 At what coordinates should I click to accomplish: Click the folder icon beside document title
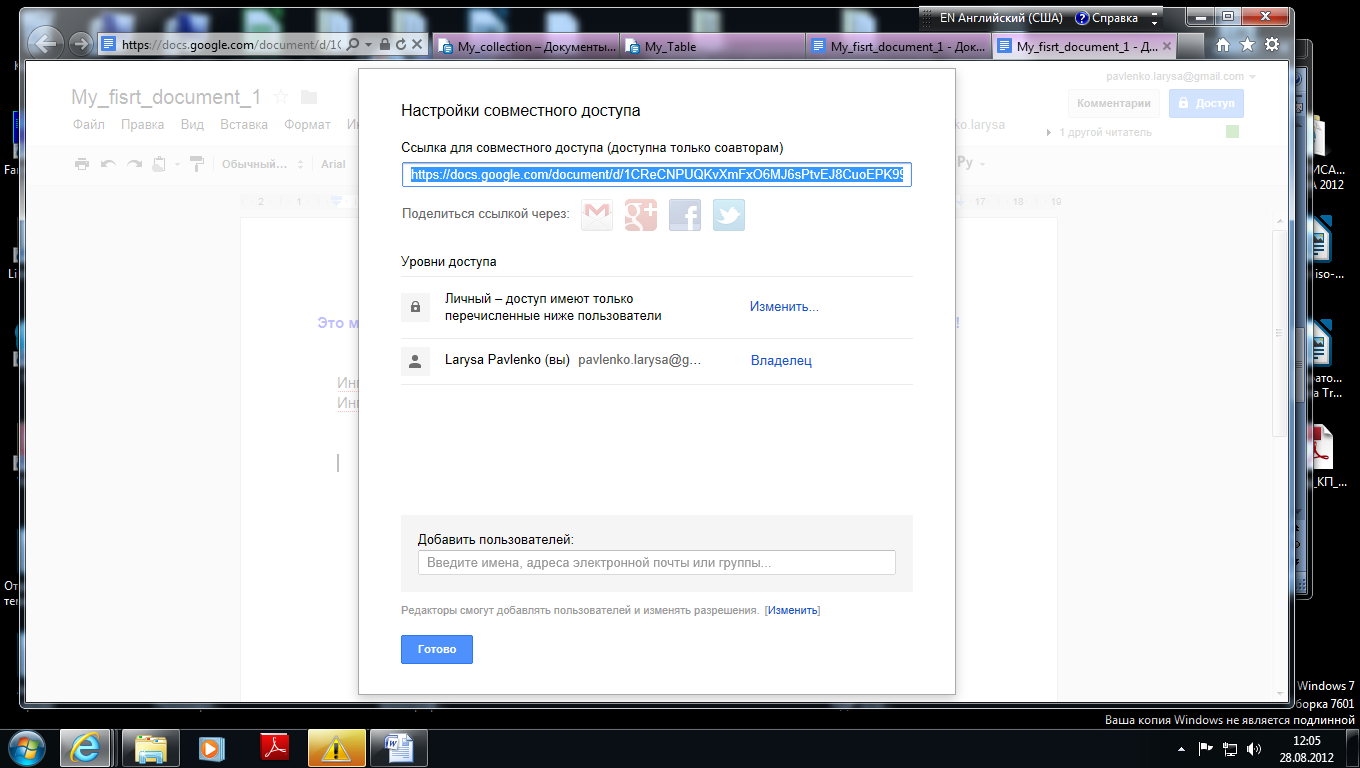point(309,97)
